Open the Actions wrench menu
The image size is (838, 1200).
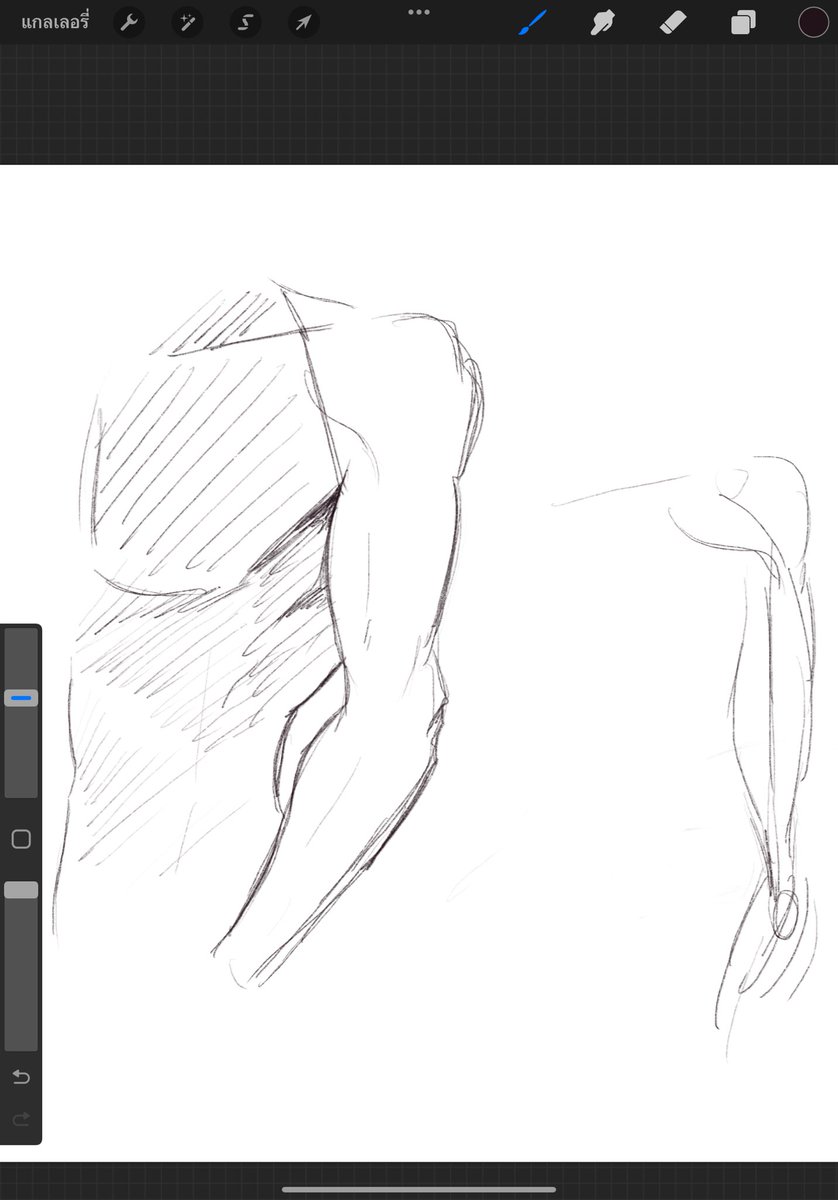point(130,22)
